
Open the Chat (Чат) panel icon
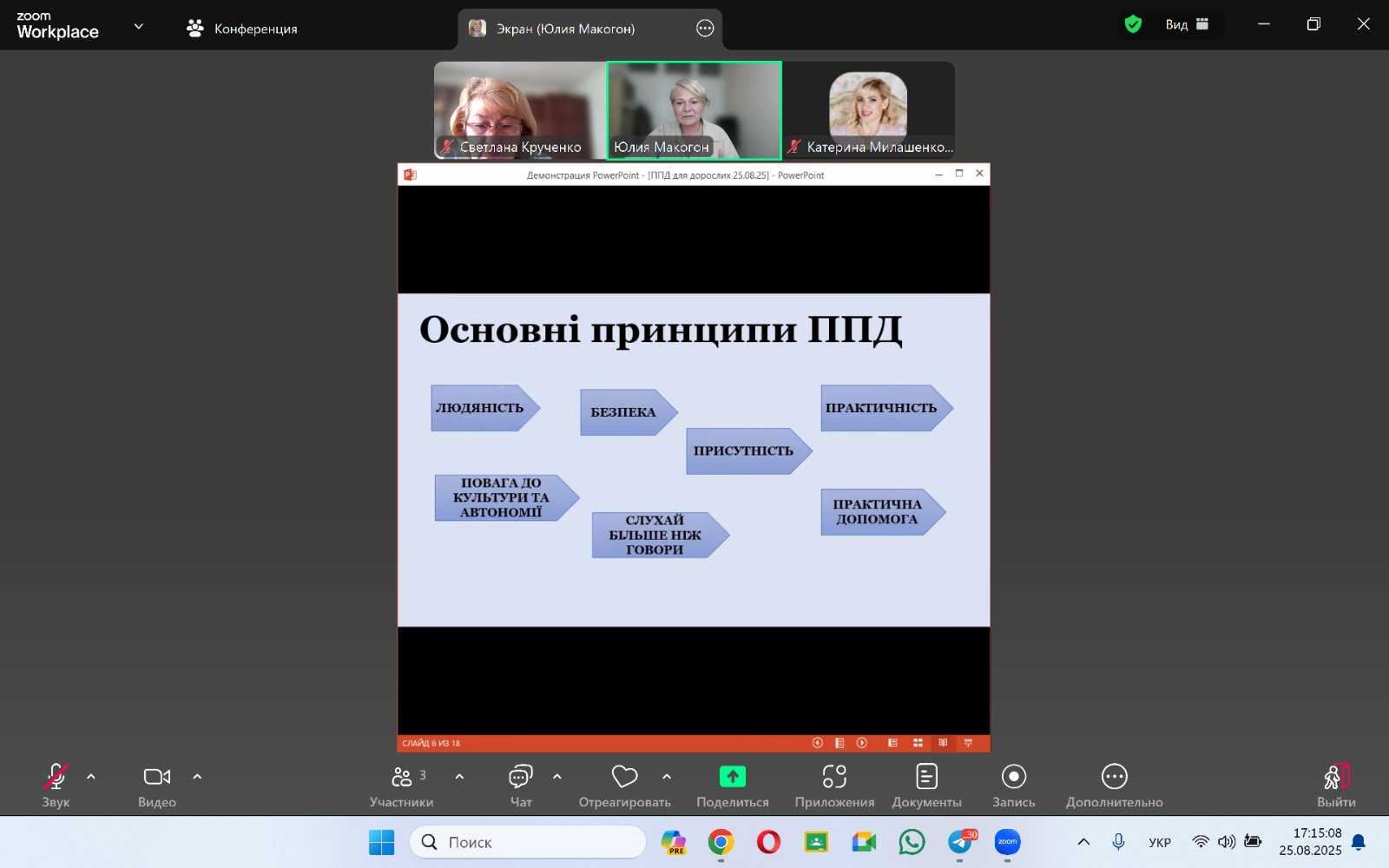click(x=520, y=777)
